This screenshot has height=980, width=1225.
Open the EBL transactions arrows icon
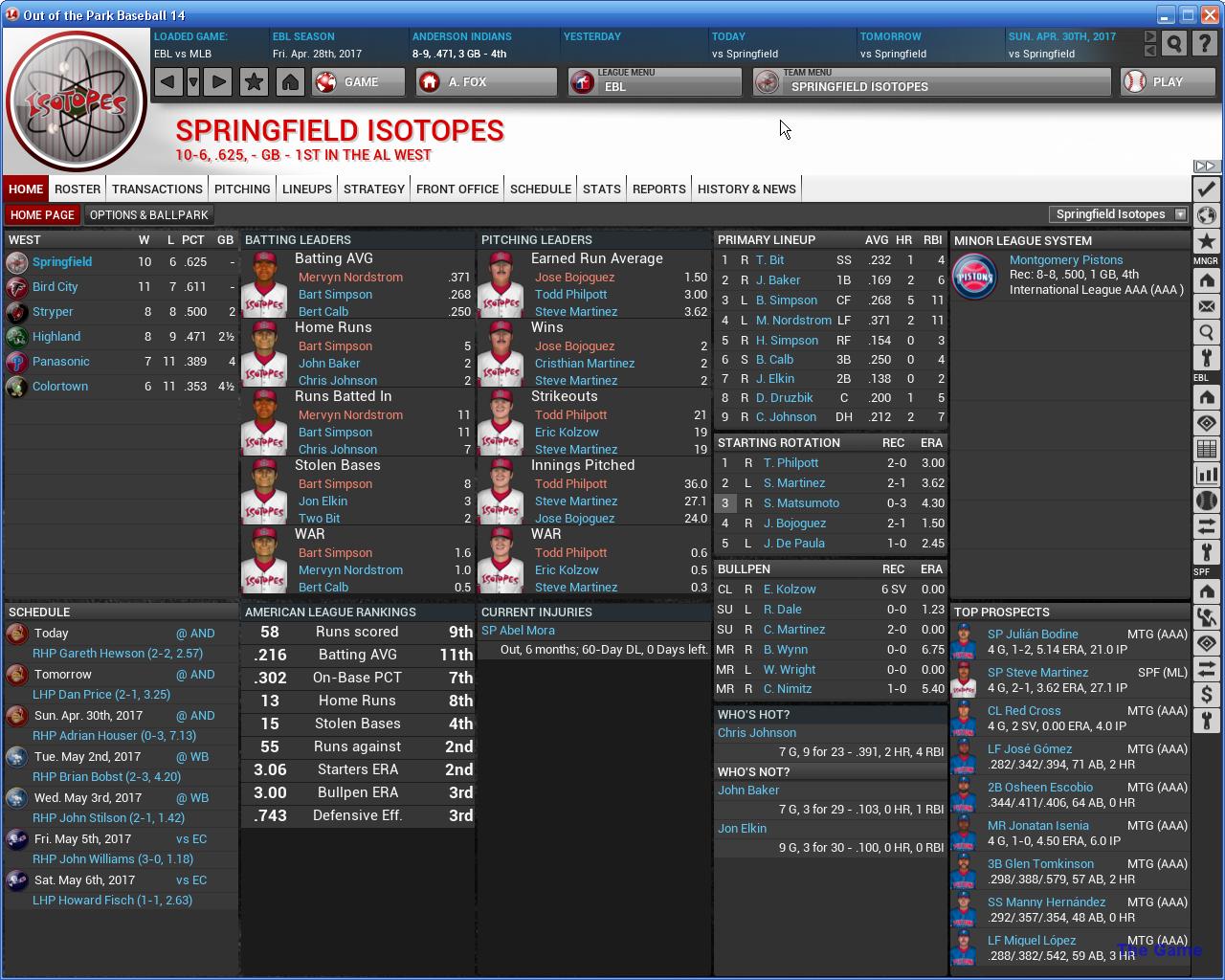pos(1206,526)
